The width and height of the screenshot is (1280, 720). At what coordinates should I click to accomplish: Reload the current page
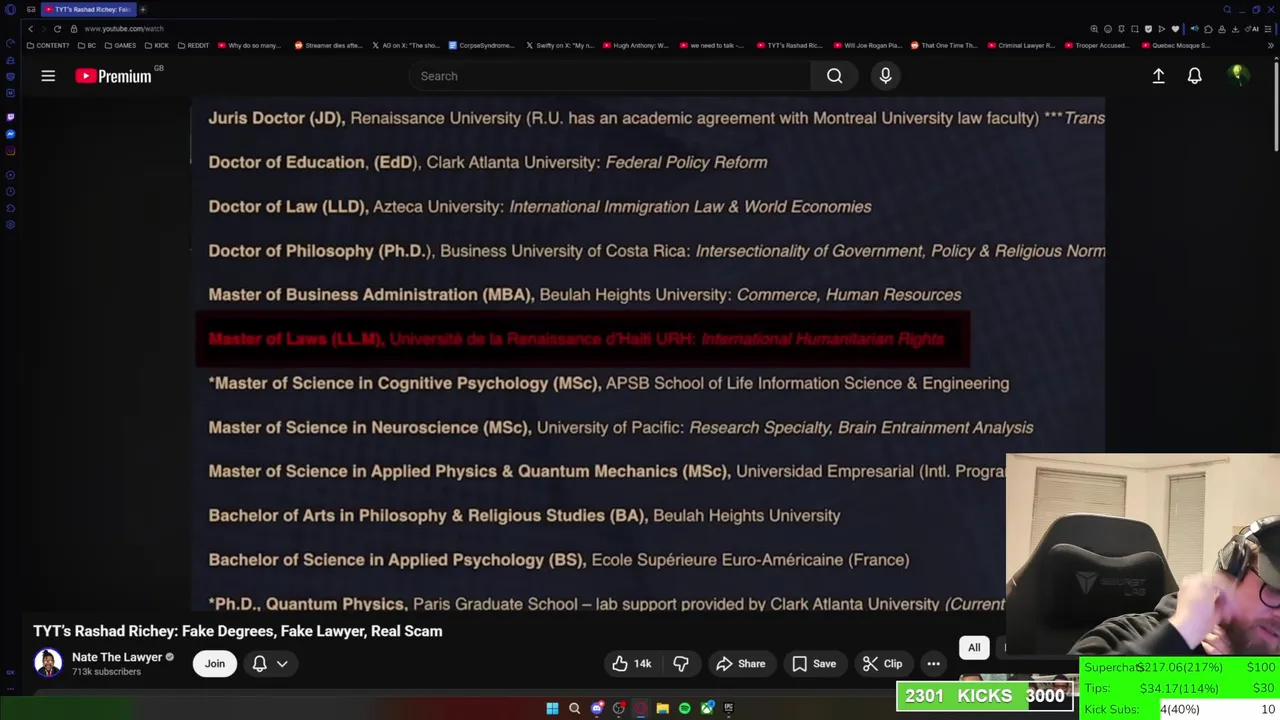click(57, 29)
